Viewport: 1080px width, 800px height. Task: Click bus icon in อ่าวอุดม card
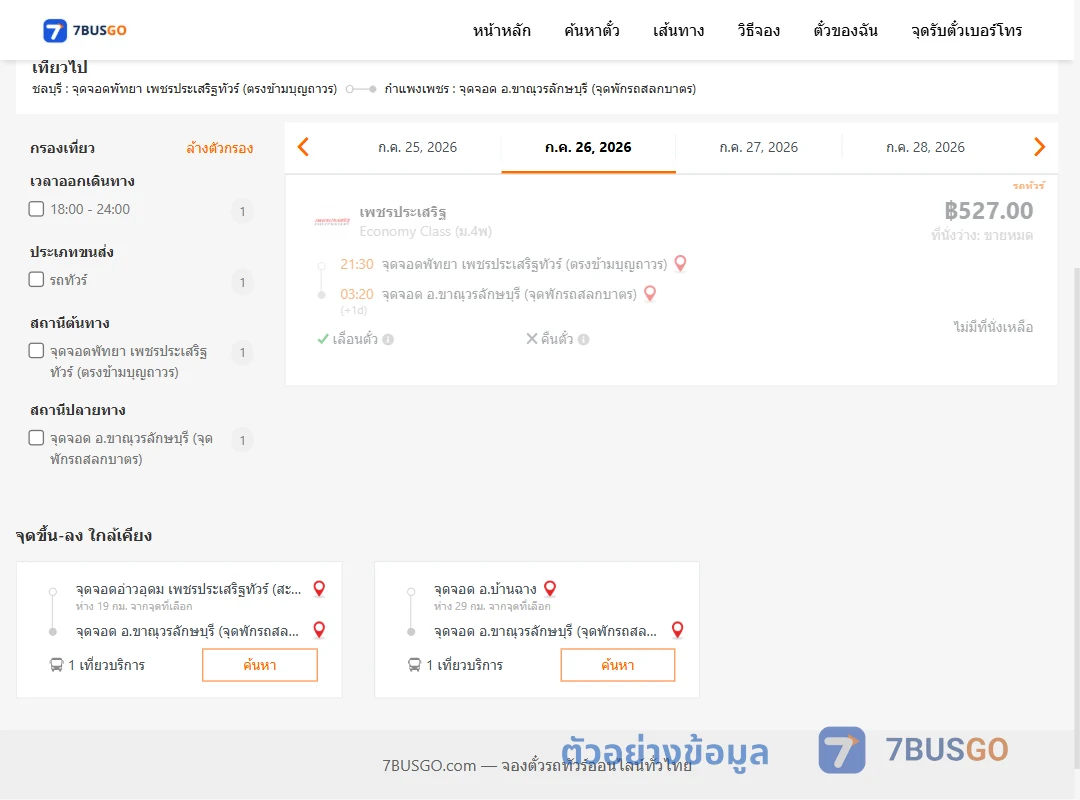(56, 665)
